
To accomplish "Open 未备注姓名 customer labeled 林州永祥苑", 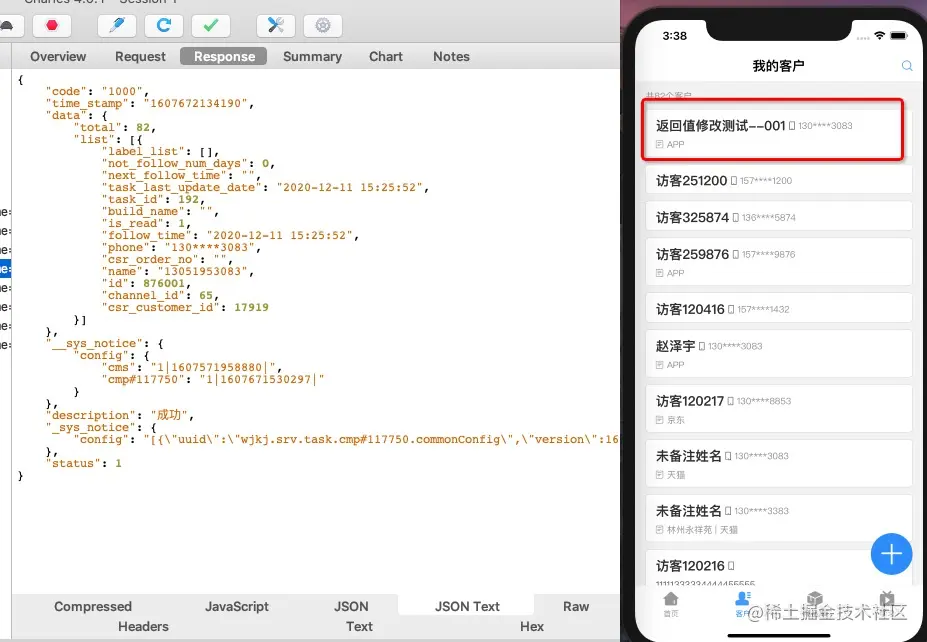I will [779, 518].
